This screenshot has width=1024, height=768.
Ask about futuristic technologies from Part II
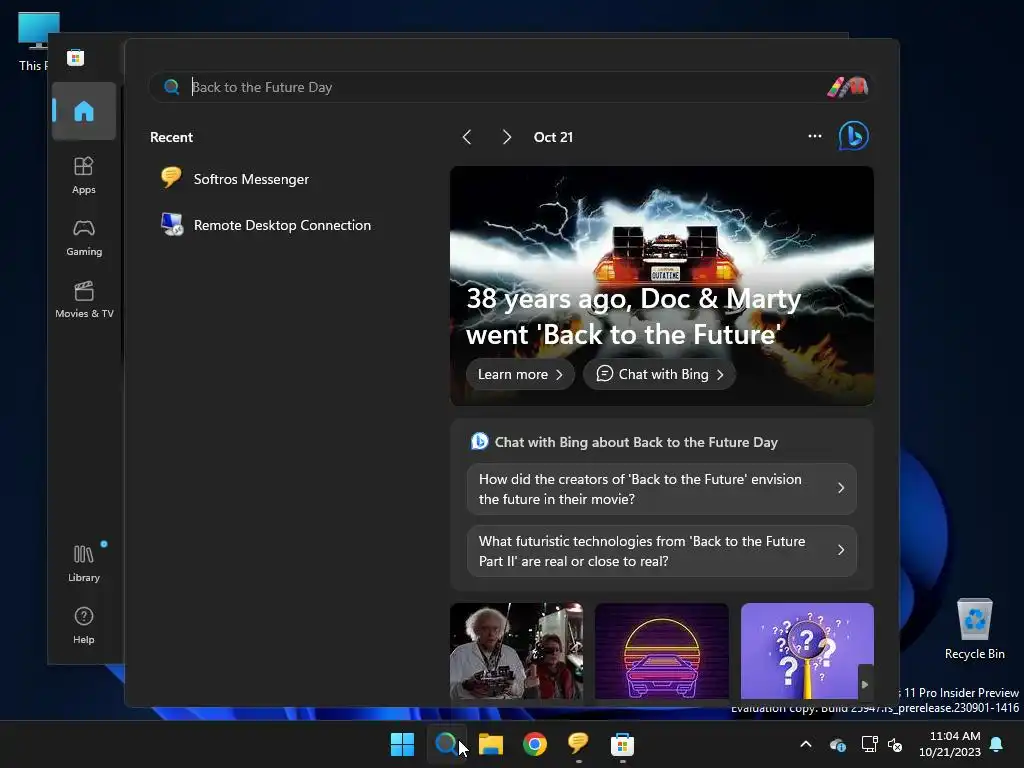(662, 551)
